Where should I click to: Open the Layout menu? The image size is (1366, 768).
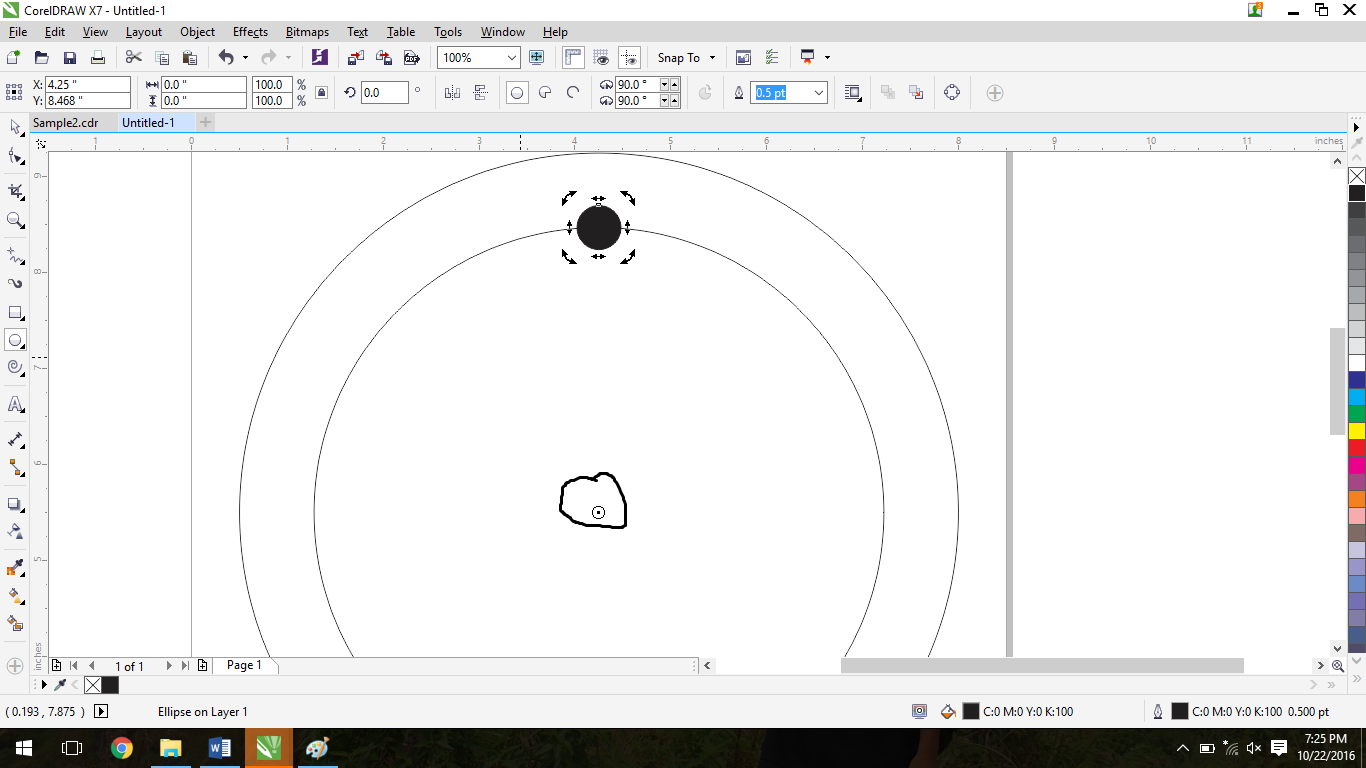click(144, 32)
